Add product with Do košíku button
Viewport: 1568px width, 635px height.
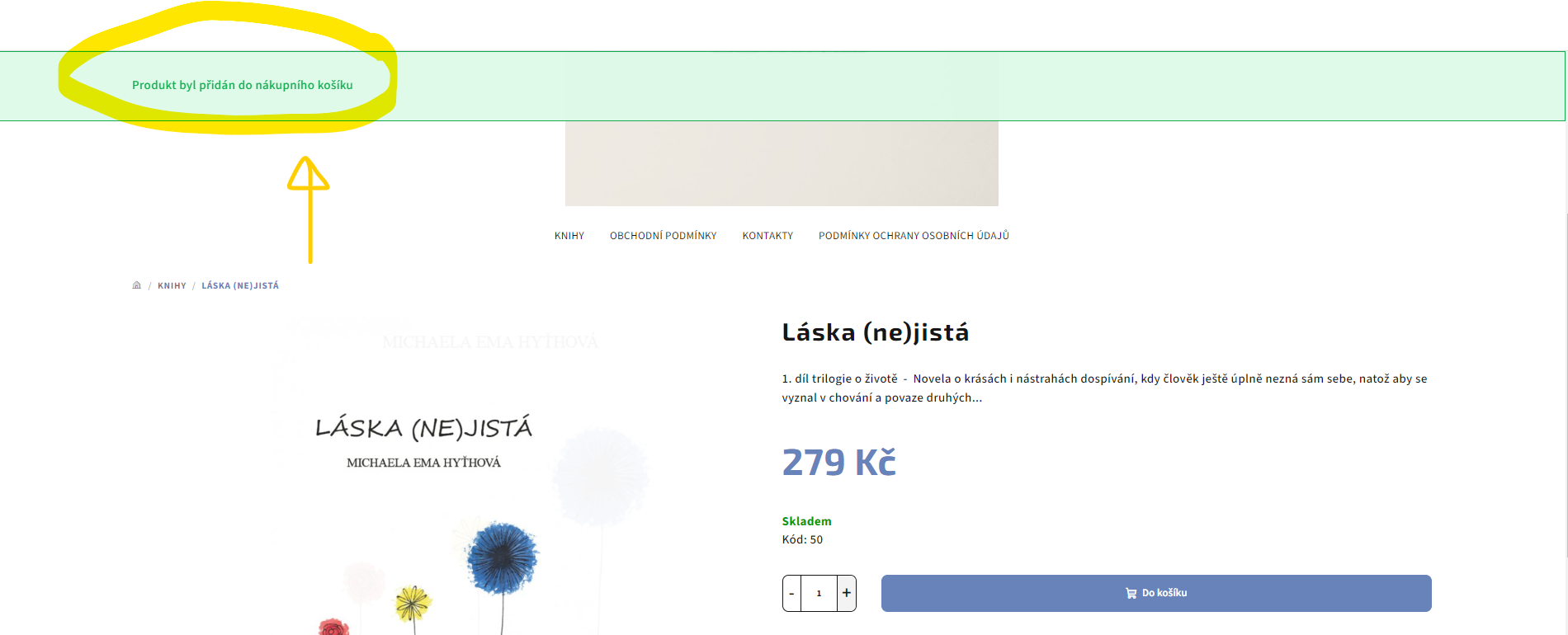click(x=1156, y=593)
